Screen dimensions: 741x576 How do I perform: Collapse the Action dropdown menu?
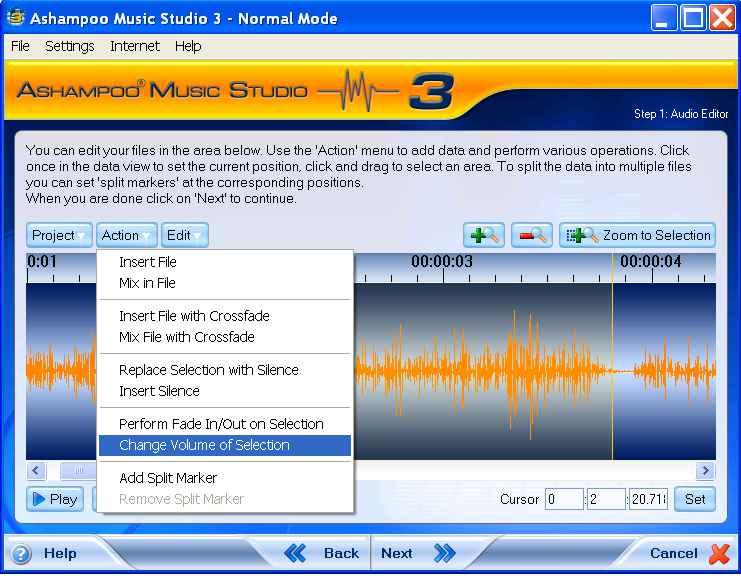(127, 236)
